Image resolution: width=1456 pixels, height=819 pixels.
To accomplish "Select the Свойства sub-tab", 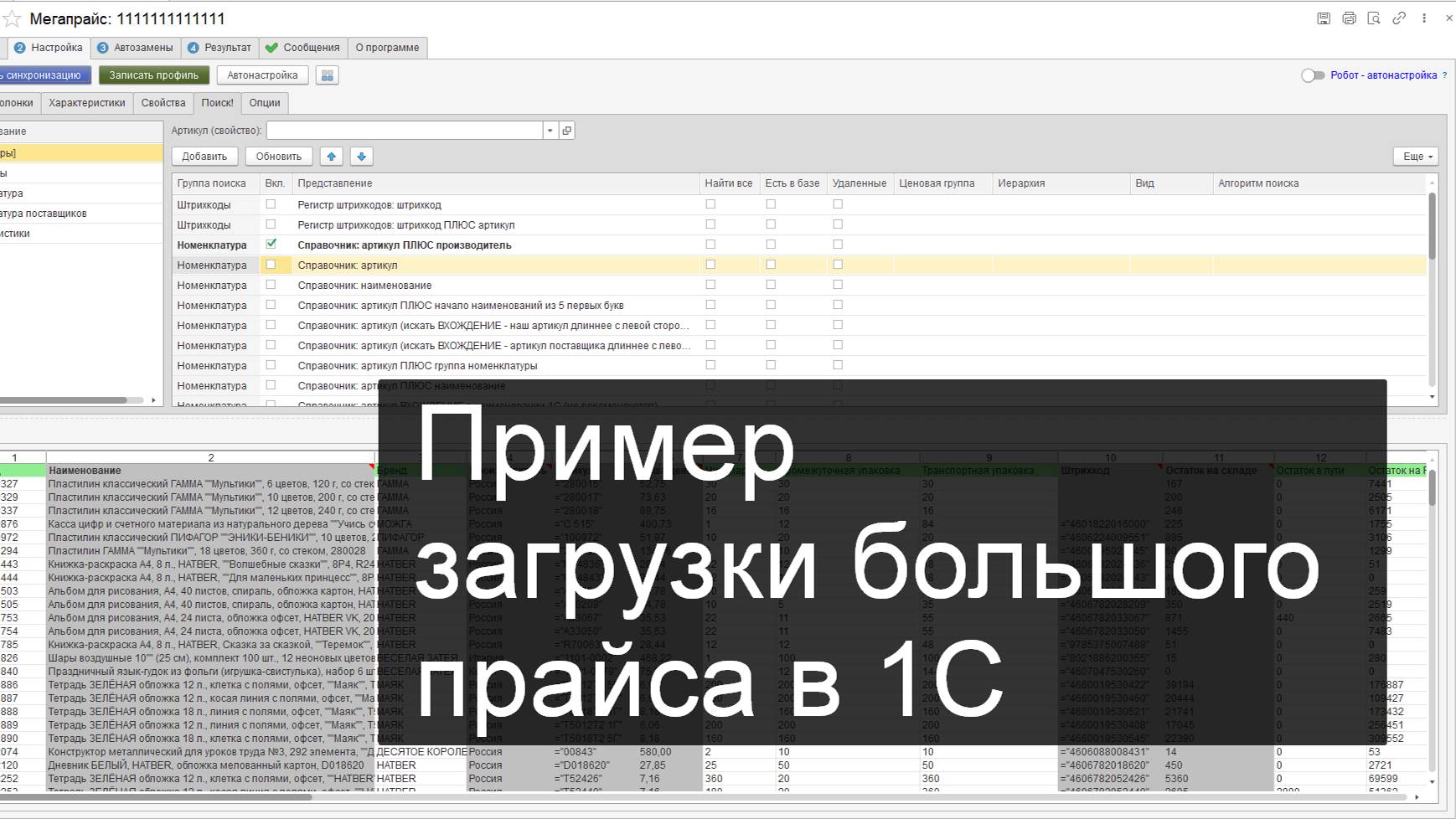I will point(163,103).
